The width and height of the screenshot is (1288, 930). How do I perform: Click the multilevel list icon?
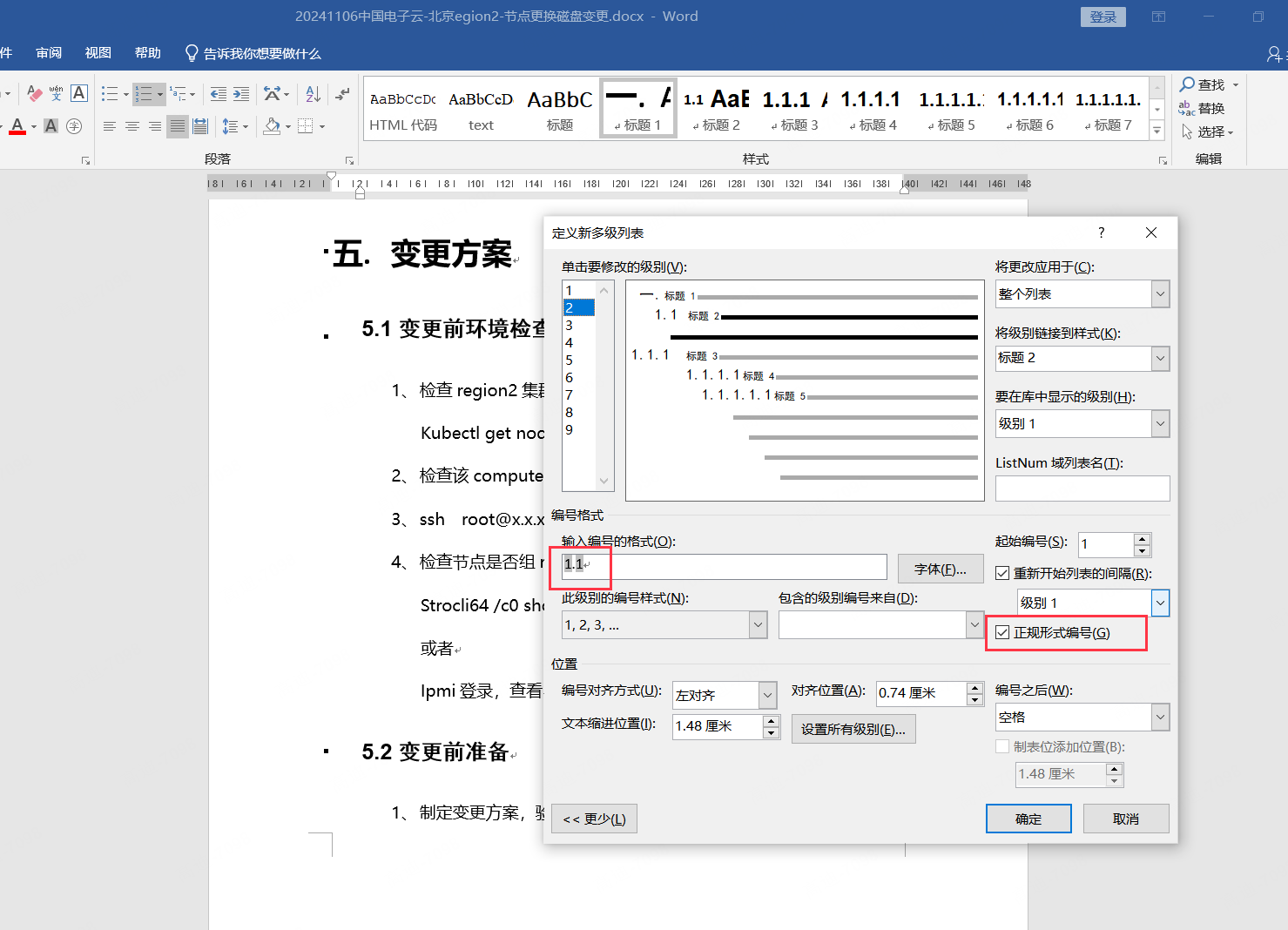click(x=178, y=93)
